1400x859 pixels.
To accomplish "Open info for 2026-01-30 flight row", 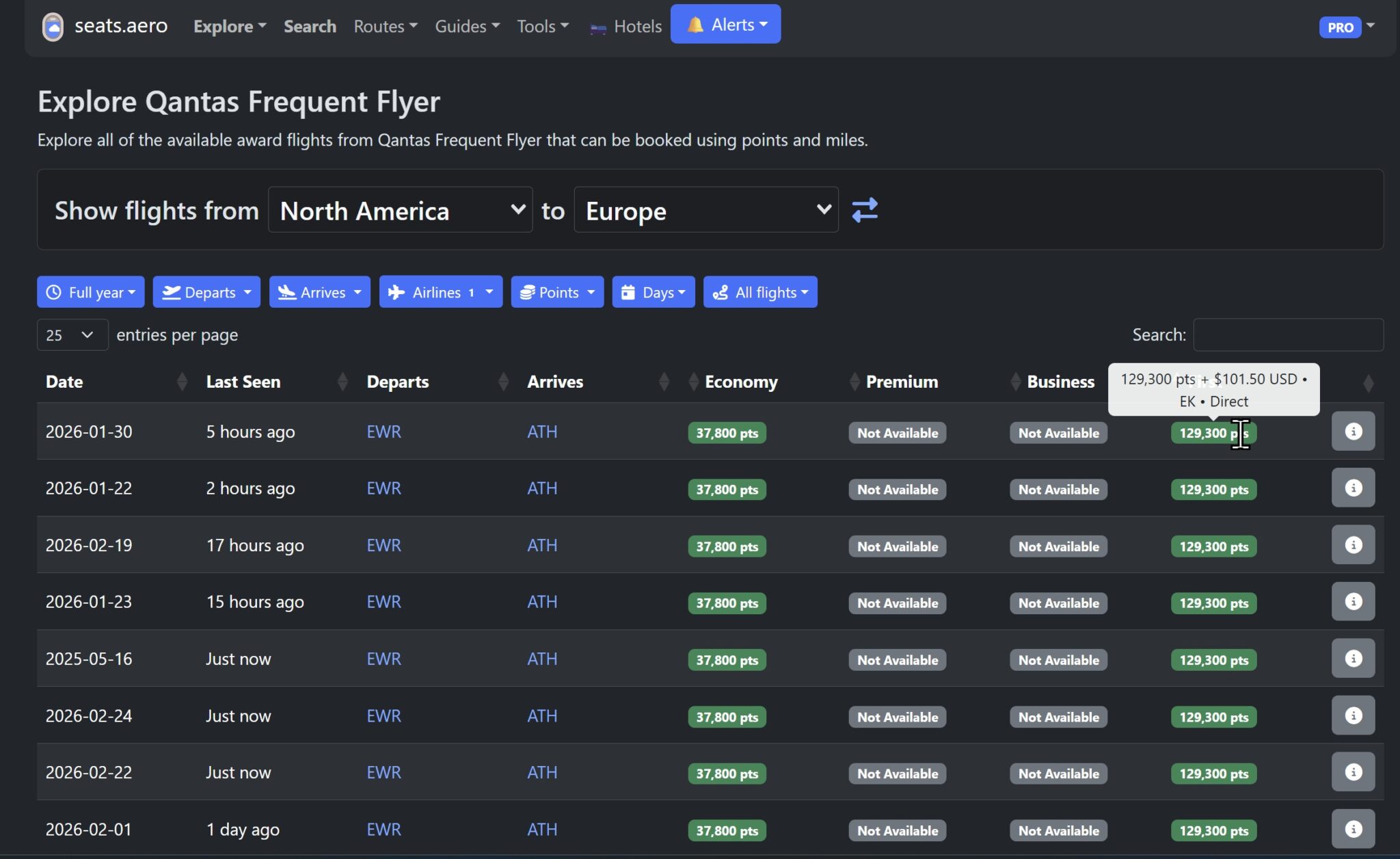I will coord(1353,432).
